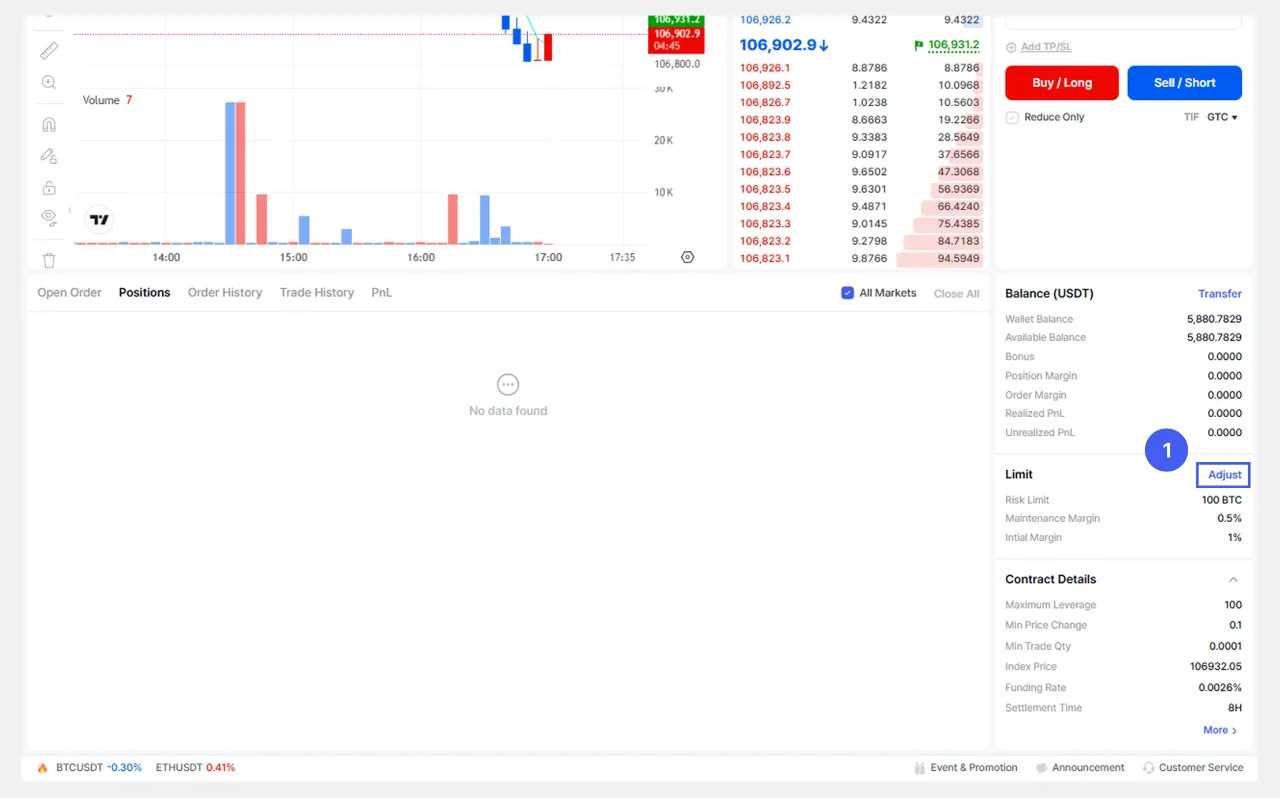Click the pencil lock drawing-mode icon

pyautogui.click(x=48, y=156)
